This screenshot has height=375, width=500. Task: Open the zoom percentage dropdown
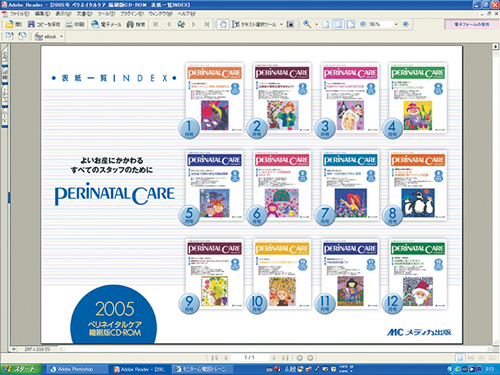point(396,24)
